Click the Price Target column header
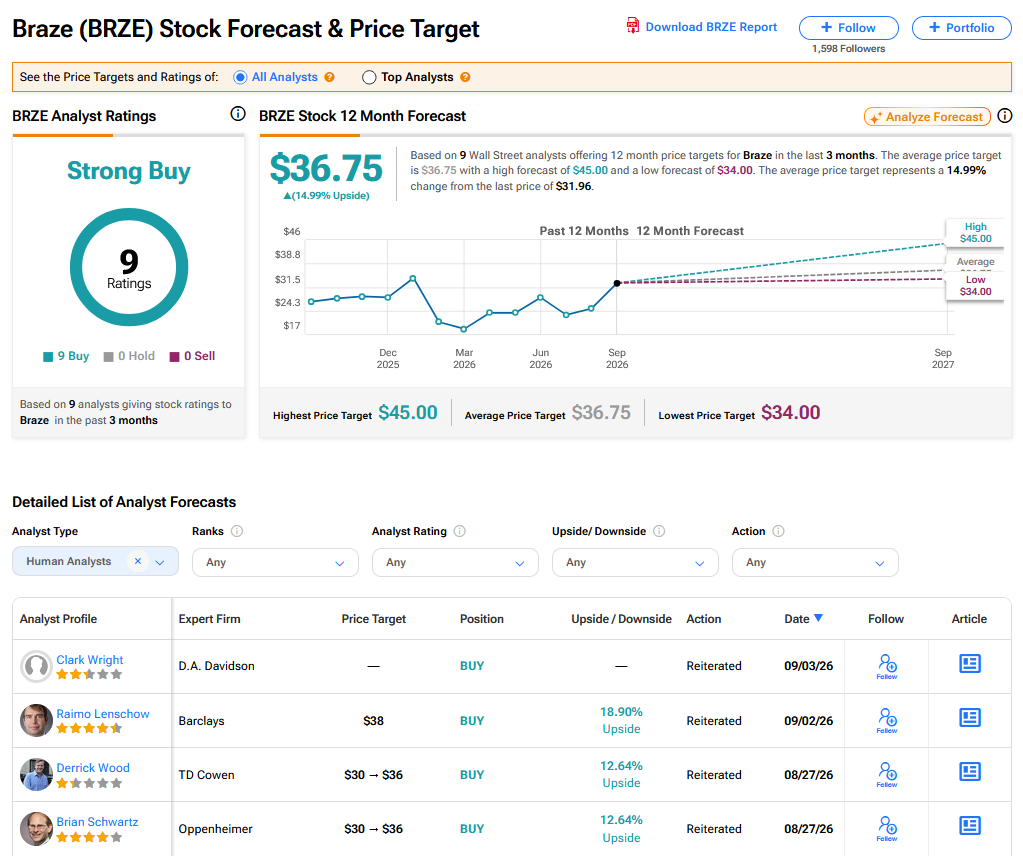This screenshot has width=1023, height=856. pyautogui.click(x=373, y=619)
